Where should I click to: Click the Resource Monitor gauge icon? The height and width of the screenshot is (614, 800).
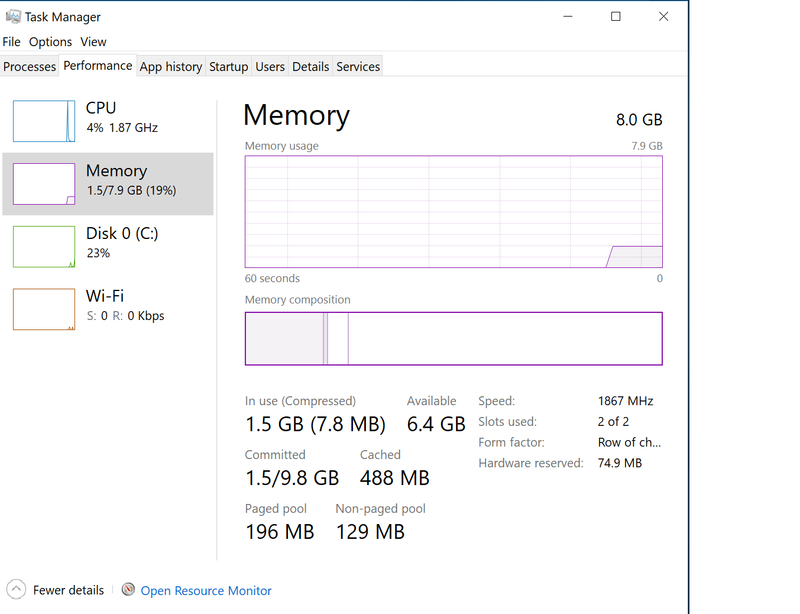click(128, 590)
